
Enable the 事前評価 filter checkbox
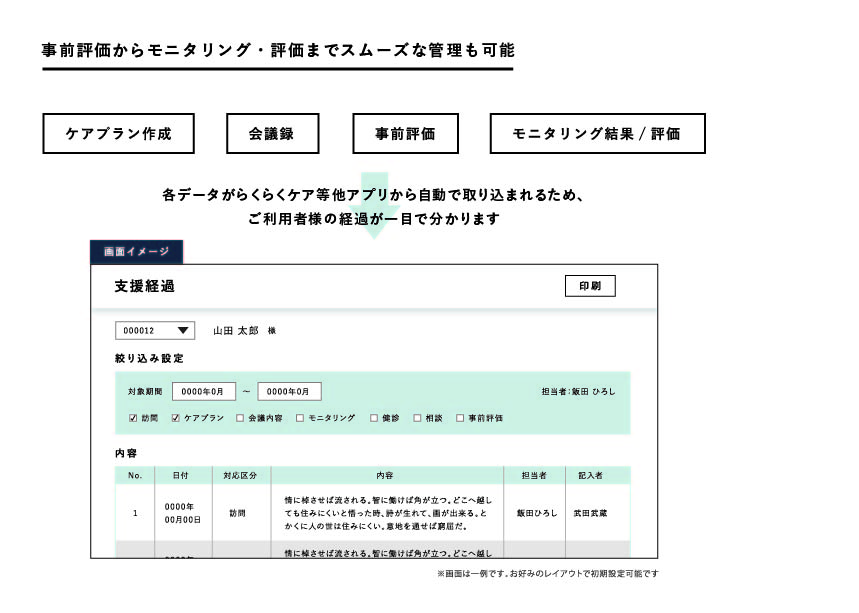[460, 420]
